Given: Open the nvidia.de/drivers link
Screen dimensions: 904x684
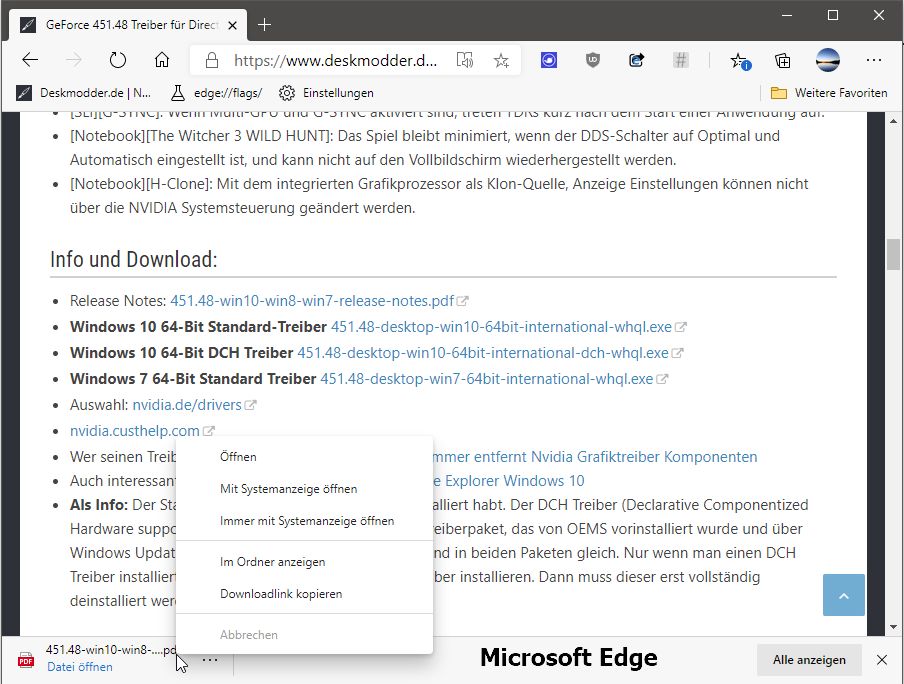Looking at the screenshot, I should tap(187, 405).
